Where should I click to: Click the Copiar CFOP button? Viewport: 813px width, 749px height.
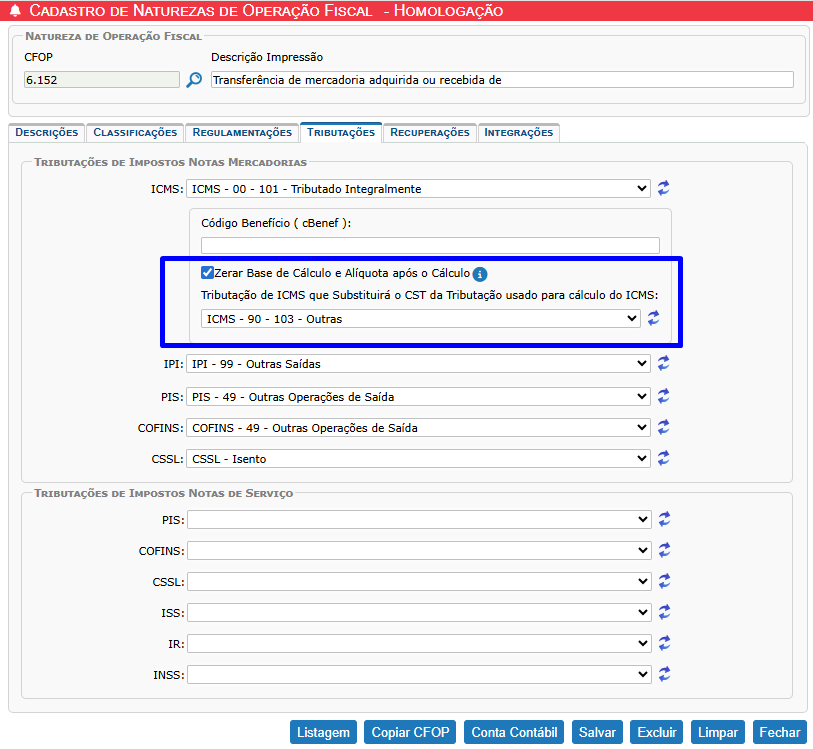coord(410,732)
